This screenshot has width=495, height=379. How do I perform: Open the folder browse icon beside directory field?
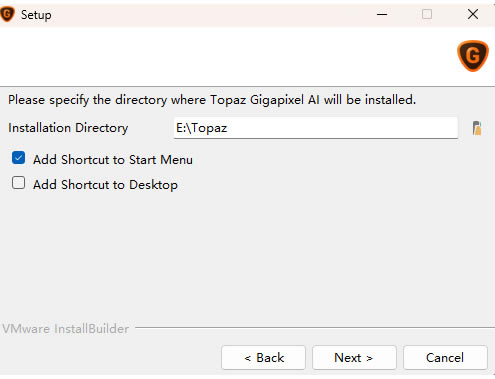477,128
